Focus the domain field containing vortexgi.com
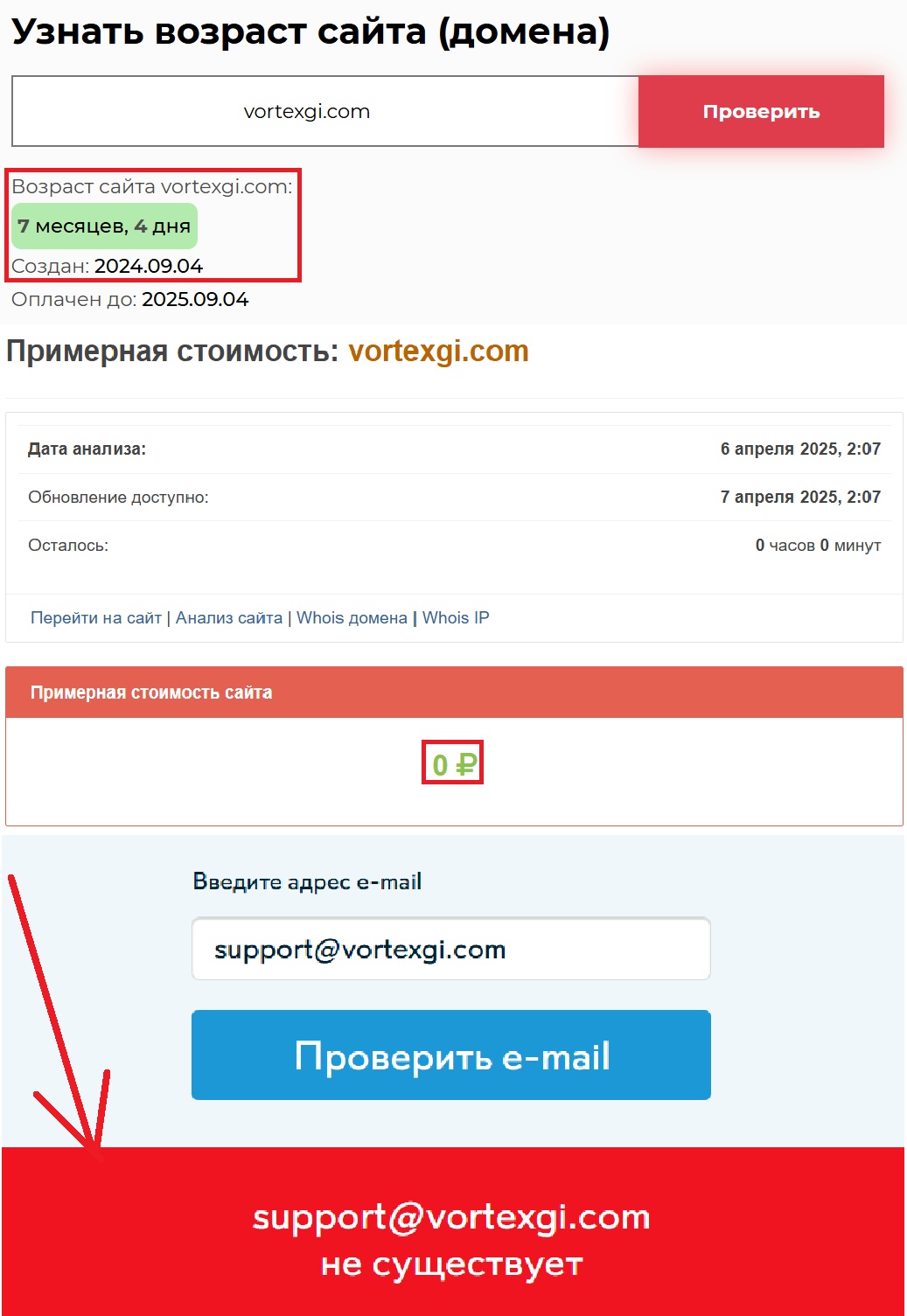Image resolution: width=907 pixels, height=1316 pixels. [x=324, y=111]
